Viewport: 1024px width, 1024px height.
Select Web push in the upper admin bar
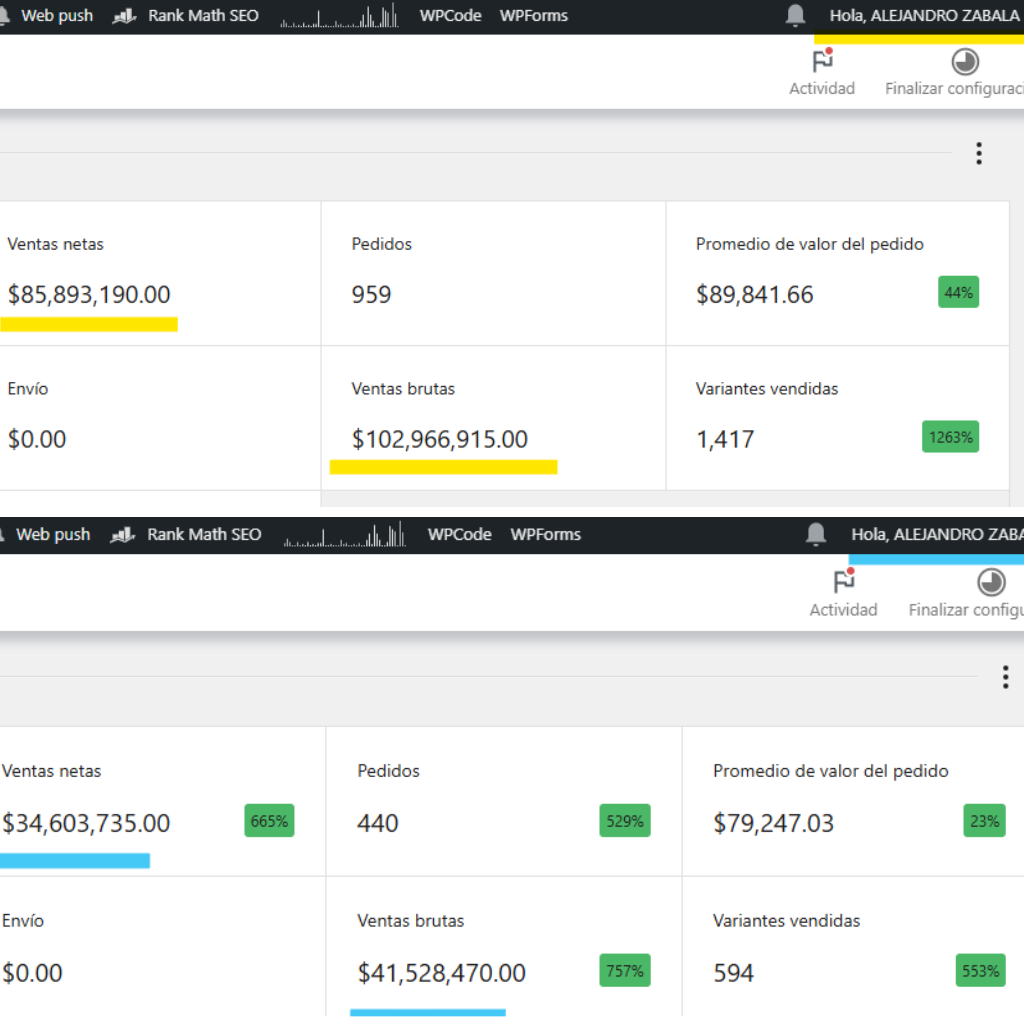pyautogui.click(x=56, y=16)
